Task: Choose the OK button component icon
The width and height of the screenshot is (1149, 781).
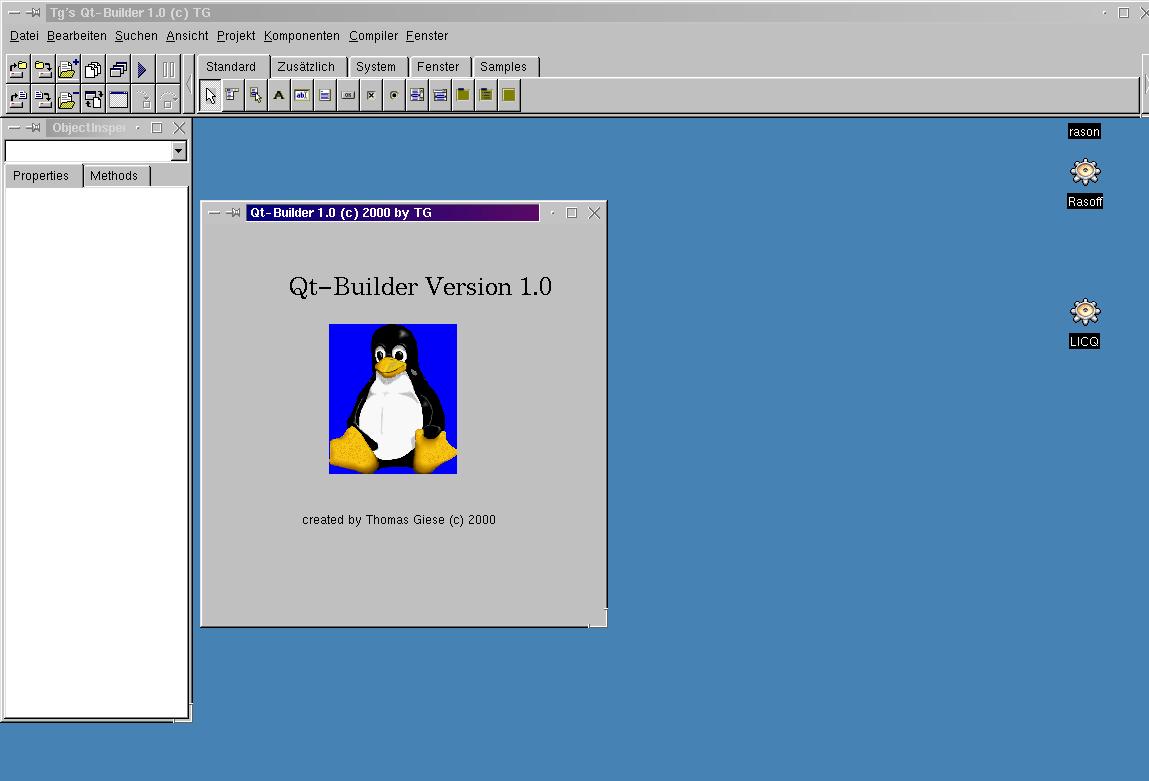Action: pos(348,96)
